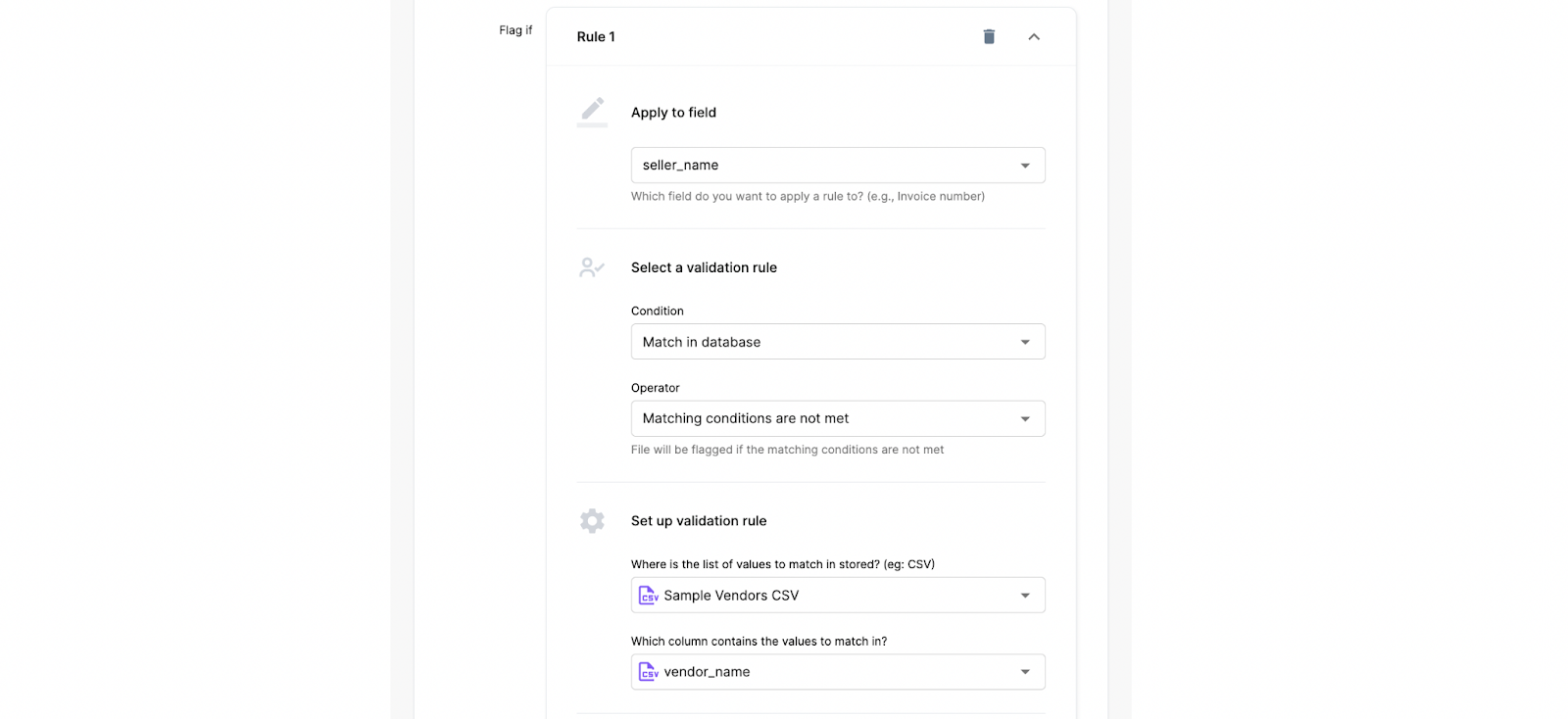This screenshot has width=1568, height=719.
Task: Click the 'Apply to field' heading
Action: coord(673,113)
